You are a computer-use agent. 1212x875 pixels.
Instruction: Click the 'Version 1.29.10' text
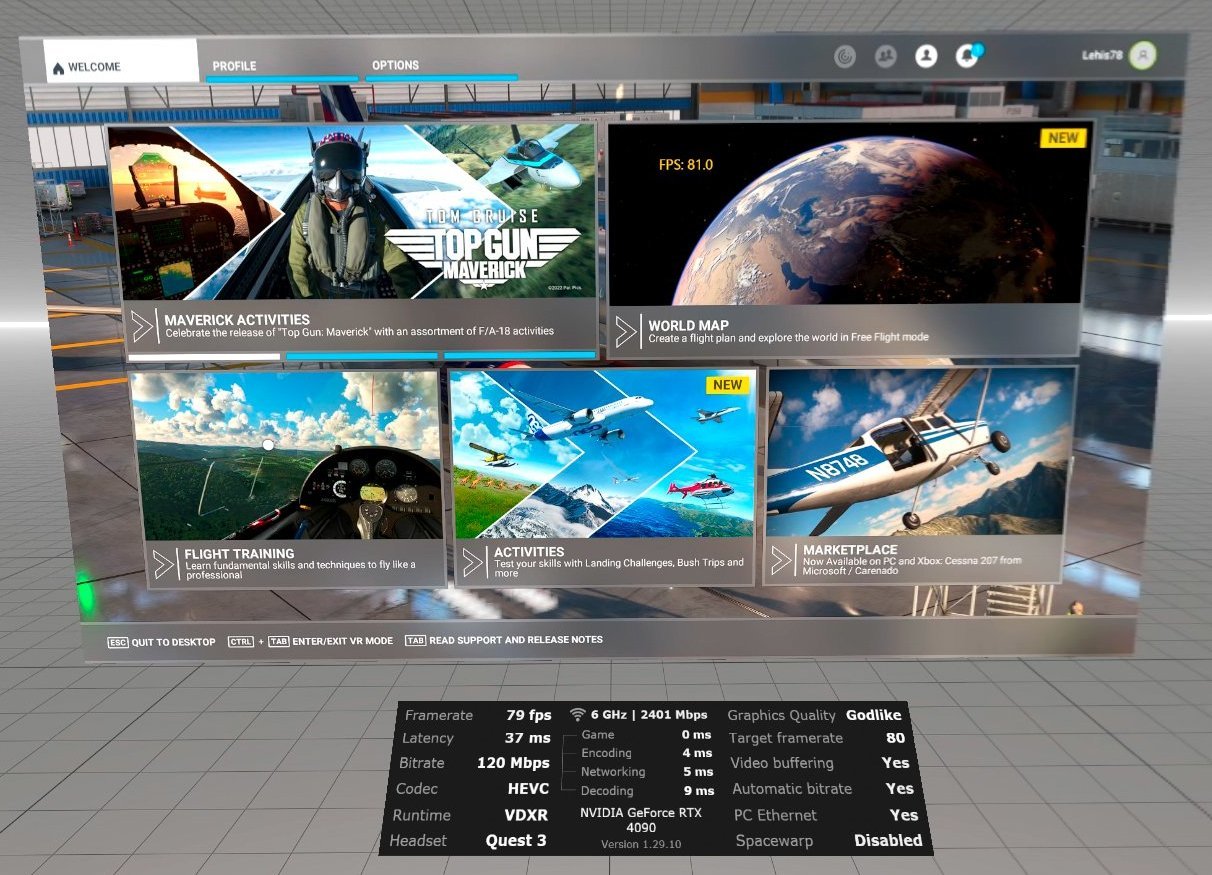coord(641,845)
